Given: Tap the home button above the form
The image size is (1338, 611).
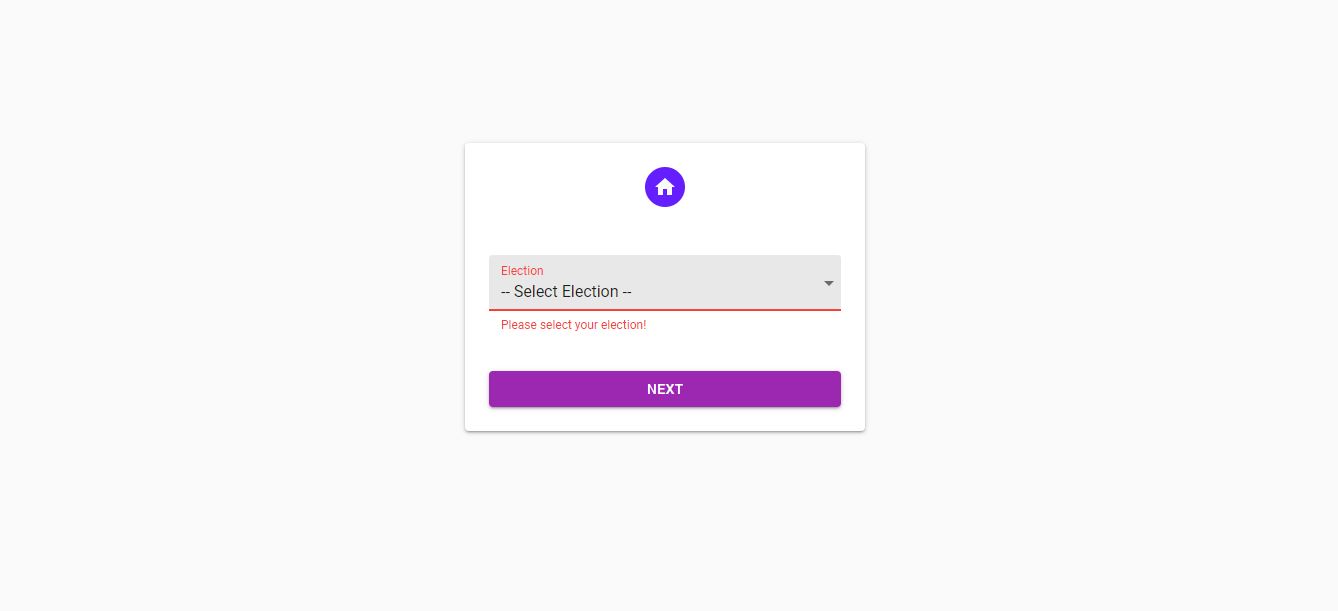Looking at the screenshot, I should pyautogui.click(x=665, y=187).
